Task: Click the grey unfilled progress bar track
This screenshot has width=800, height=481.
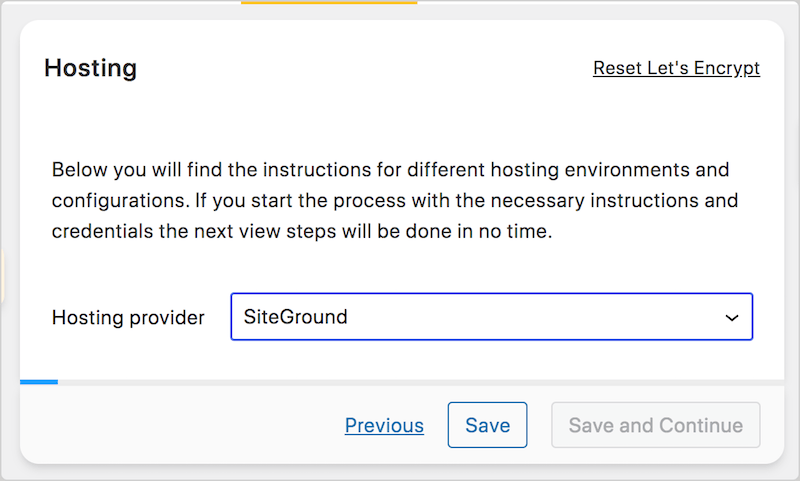Action: 421,382
